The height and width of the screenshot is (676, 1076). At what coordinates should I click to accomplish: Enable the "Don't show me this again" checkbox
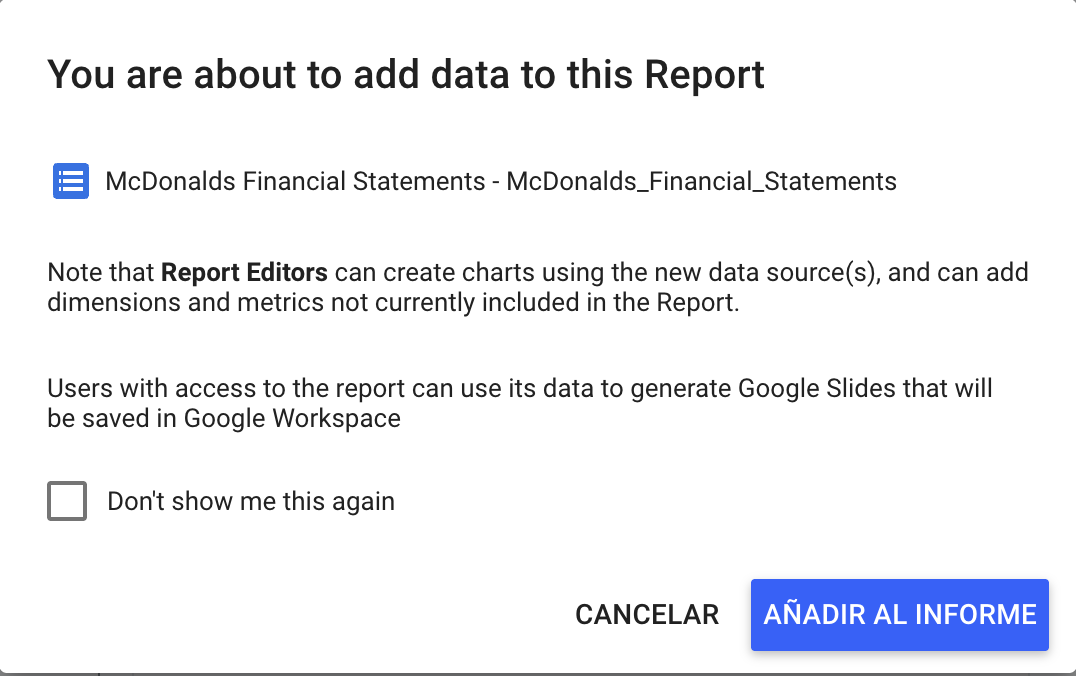pyautogui.click(x=67, y=501)
